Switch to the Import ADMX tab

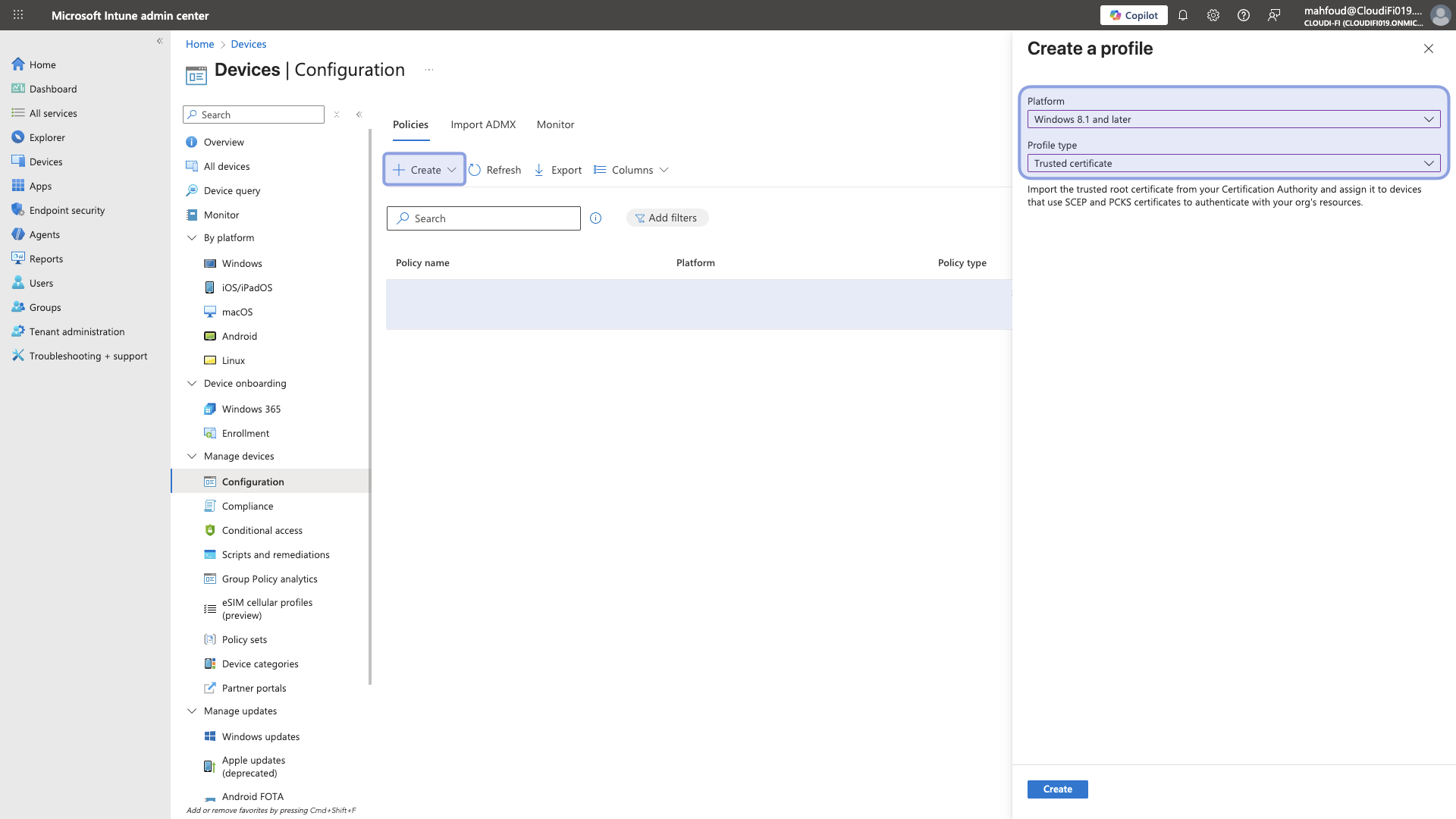[x=483, y=124]
